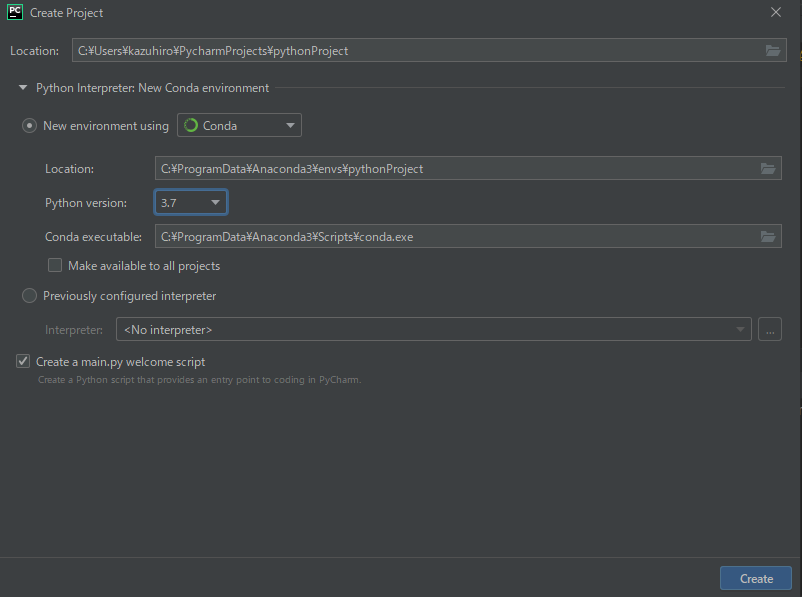This screenshot has width=802, height=597.
Task: Click the Conda logo icon in environment selector
Action: pos(191,126)
